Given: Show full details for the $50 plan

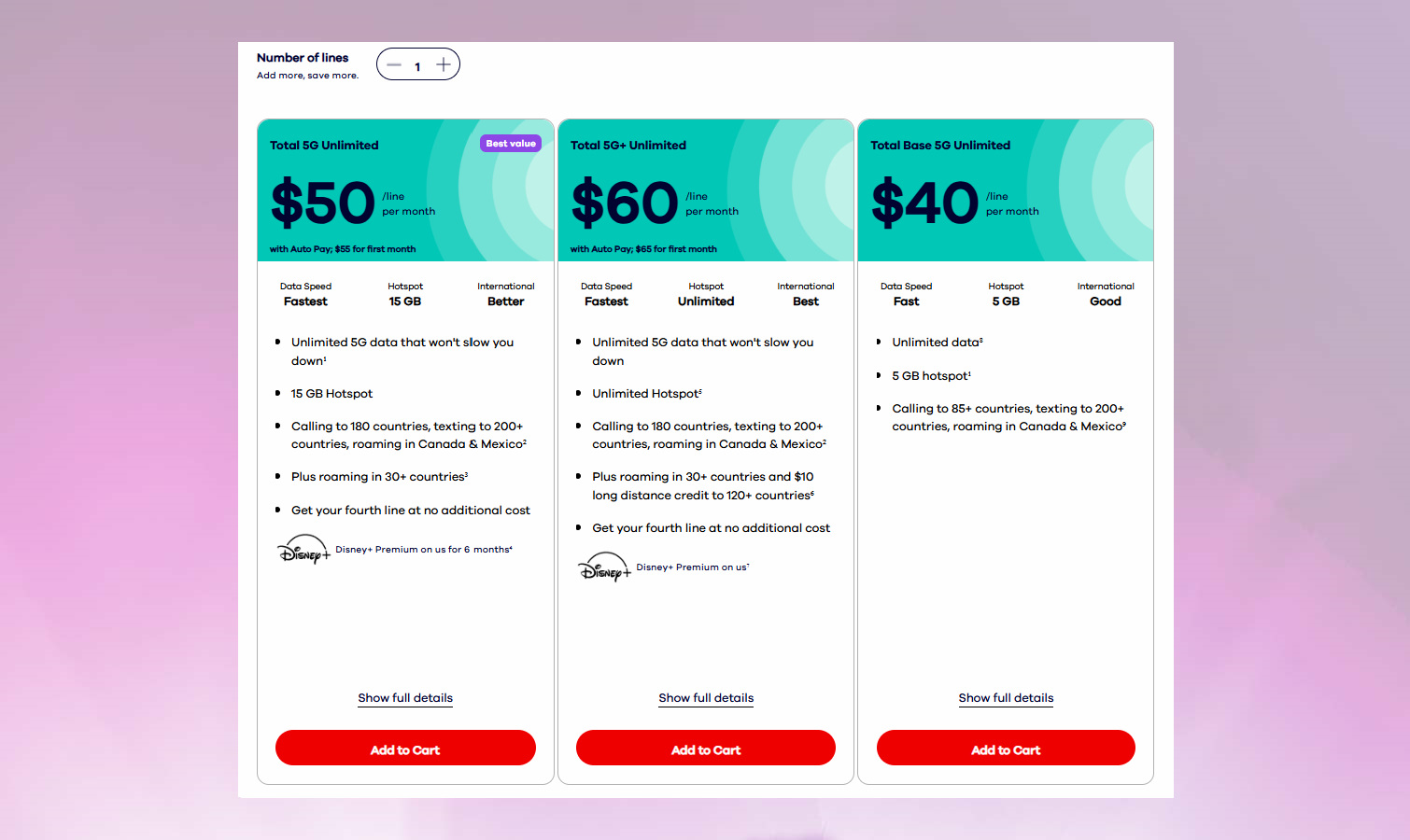Looking at the screenshot, I should click(x=404, y=697).
